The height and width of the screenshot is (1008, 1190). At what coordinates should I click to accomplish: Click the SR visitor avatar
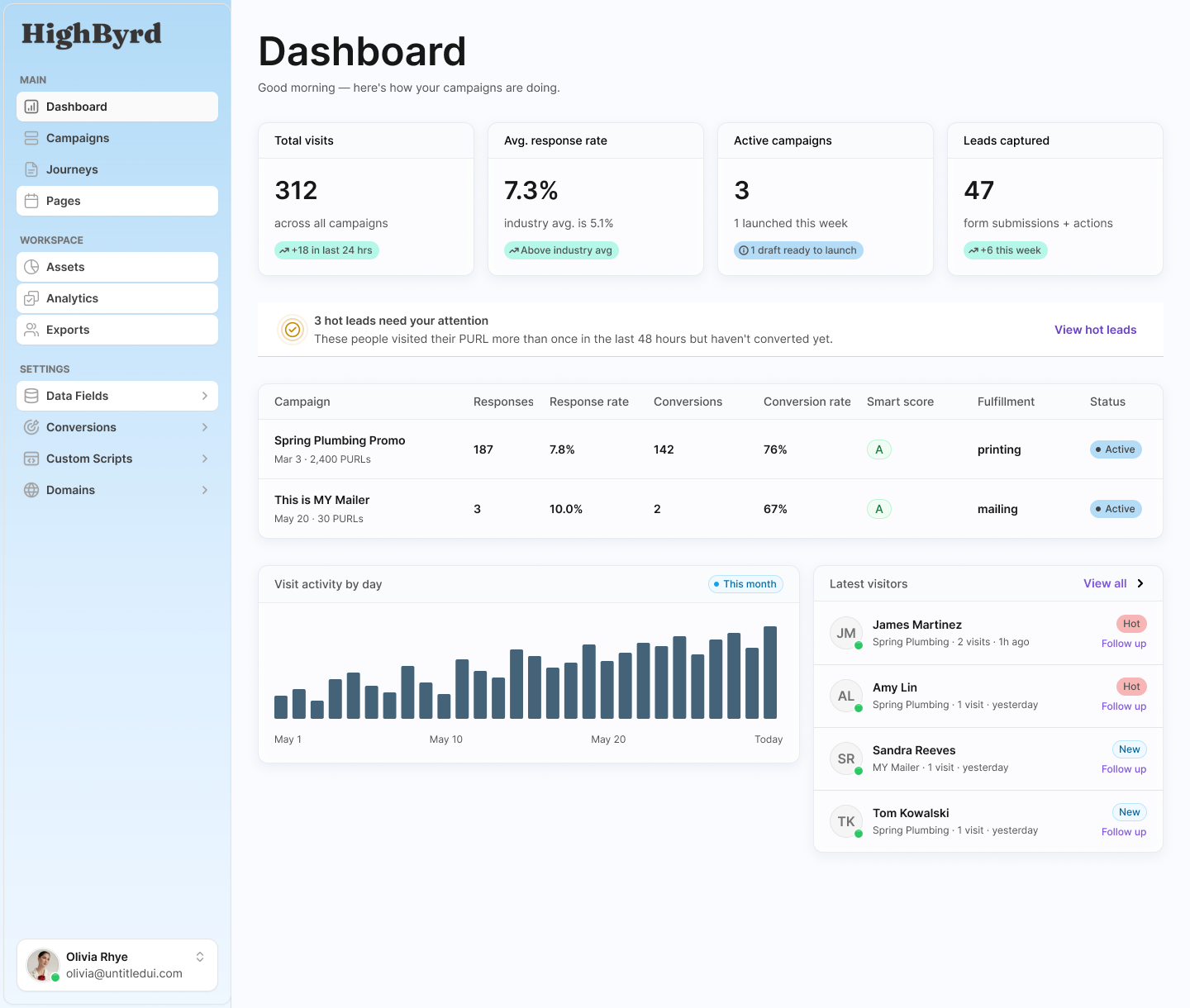pyautogui.click(x=846, y=758)
